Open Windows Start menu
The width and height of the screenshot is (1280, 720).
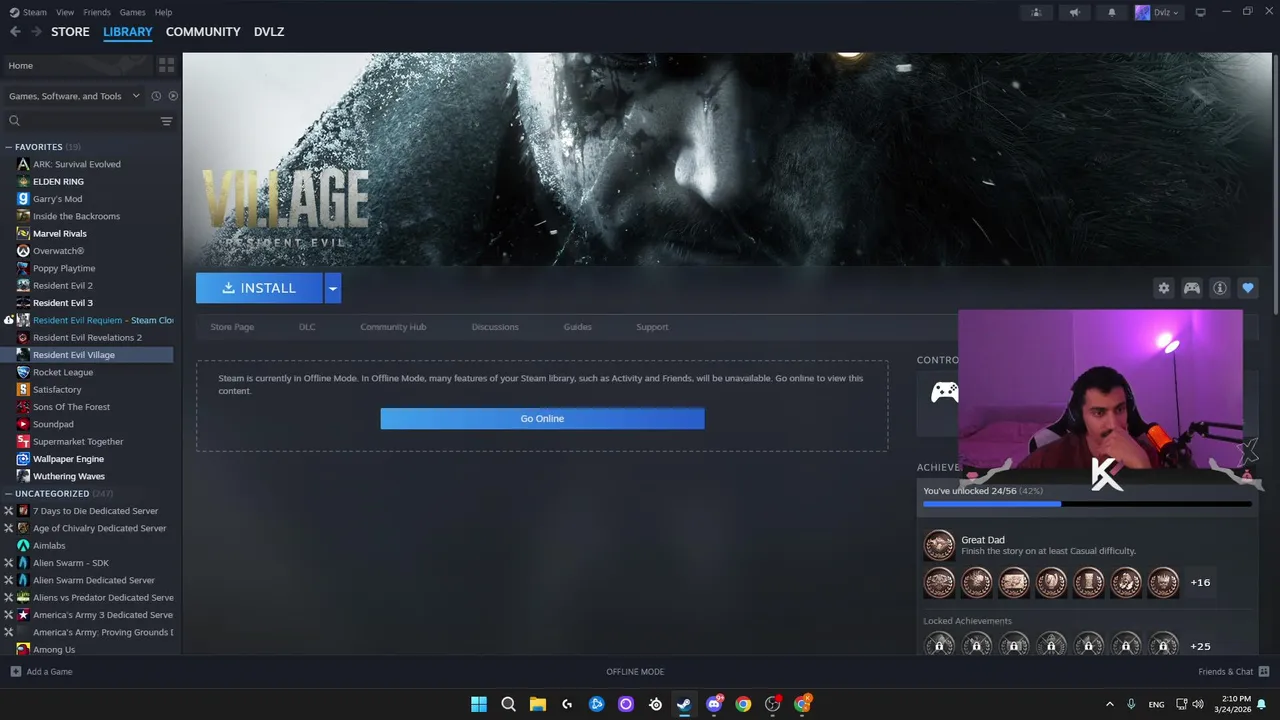pos(479,704)
